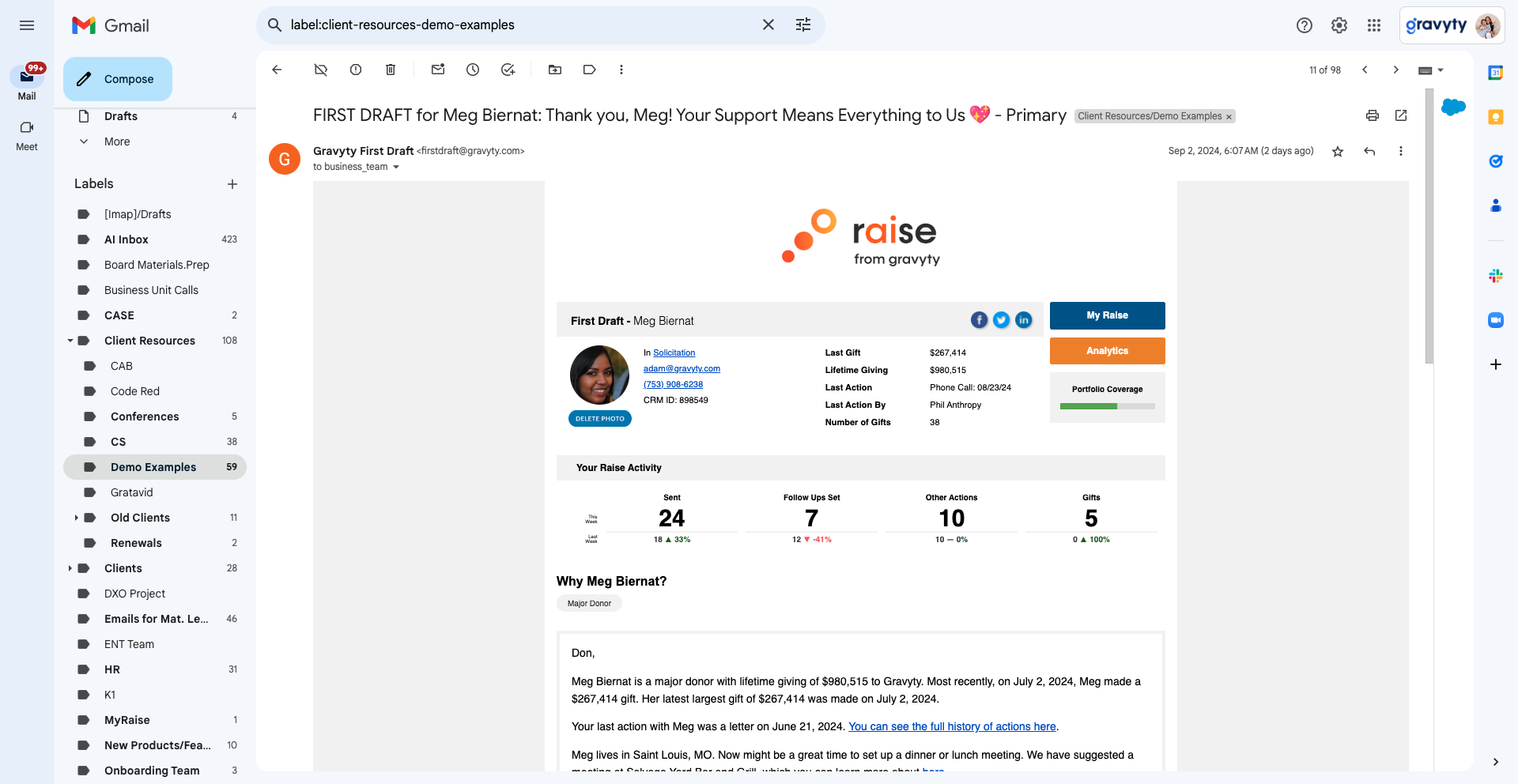The width and height of the screenshot is (1518, 784).
Task: Click the Report spam icon
Action: (x=356, y=70)
